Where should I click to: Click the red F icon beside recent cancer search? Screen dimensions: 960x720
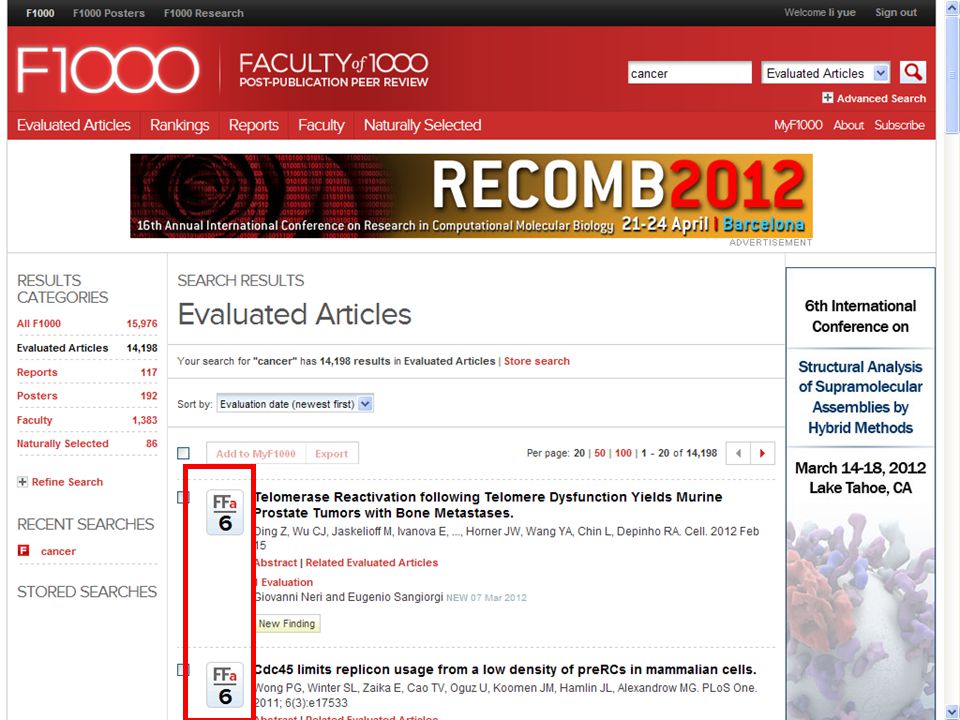click(x=23, y=550)
